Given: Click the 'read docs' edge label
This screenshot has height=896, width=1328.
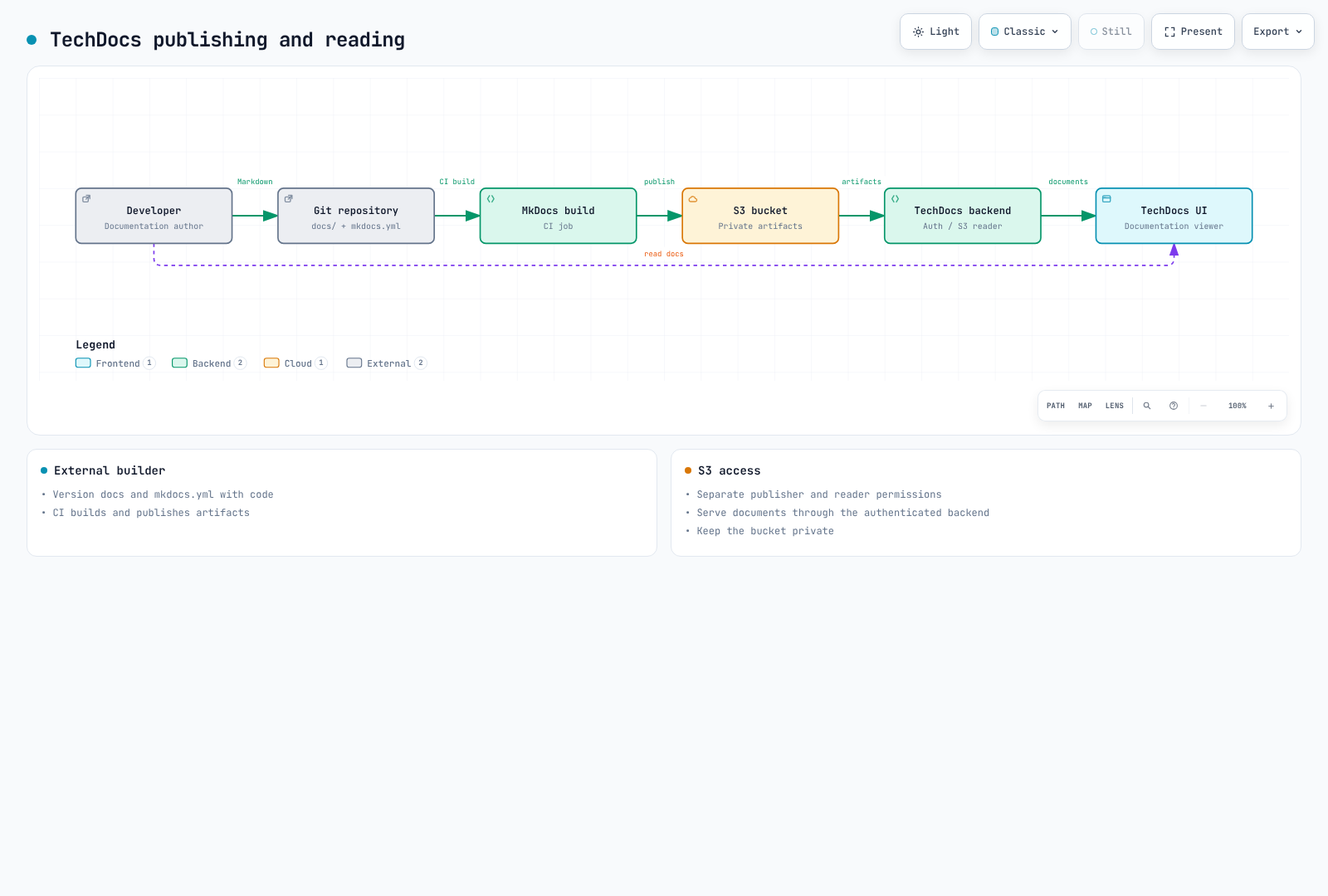Looking at the screenshot, I should [x=664, y=254].
